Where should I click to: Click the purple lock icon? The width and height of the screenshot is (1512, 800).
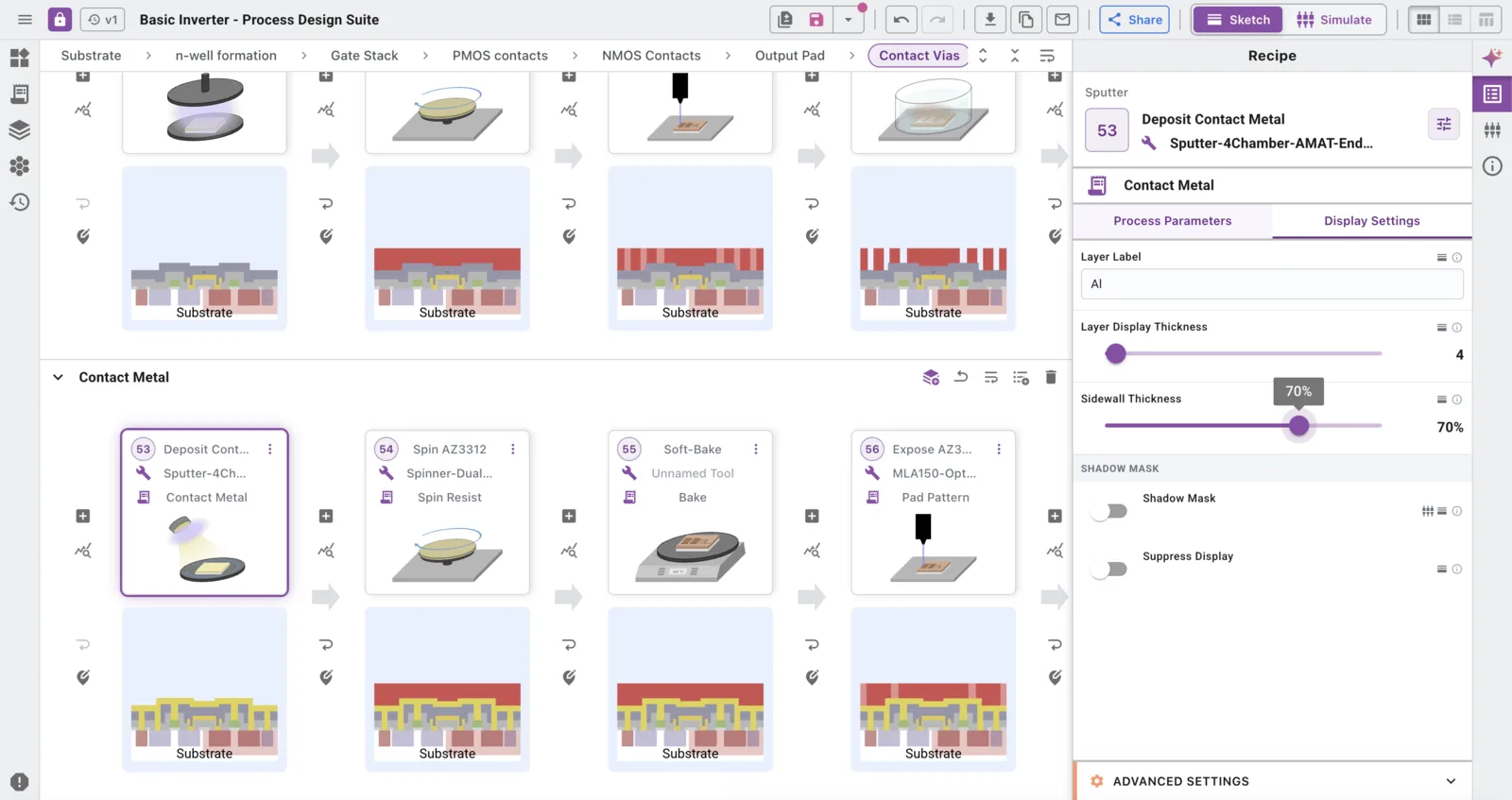tap(60, 20)
